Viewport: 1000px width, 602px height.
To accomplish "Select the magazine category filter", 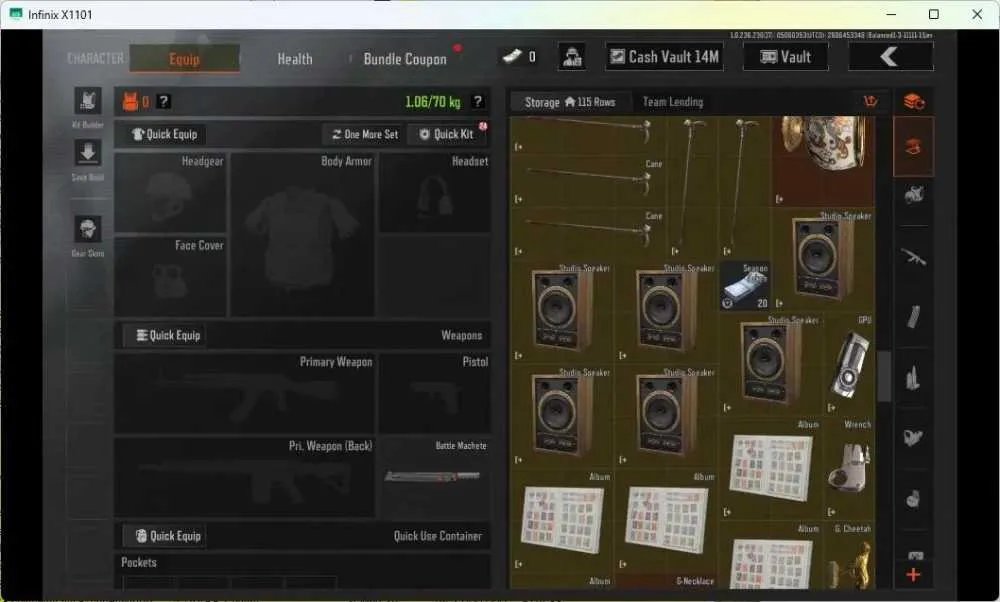I will 913,317.
